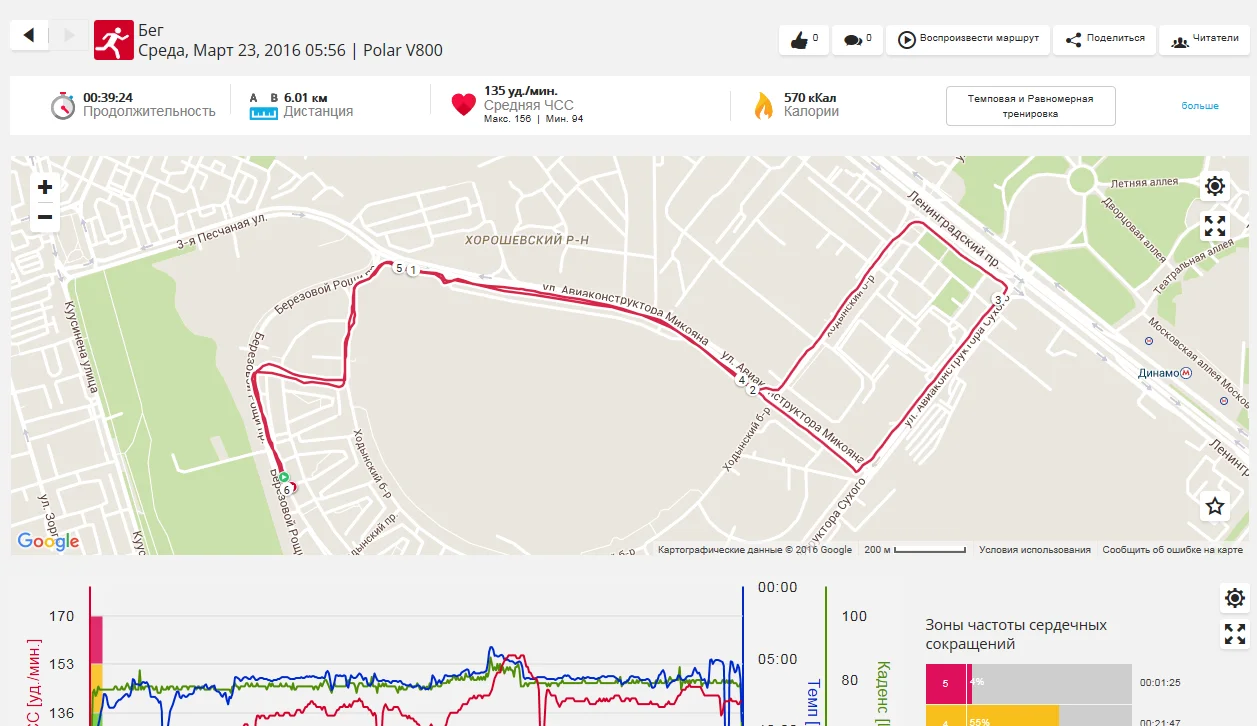Report a map error via Сообщить об ошибке

(1172, 550)
